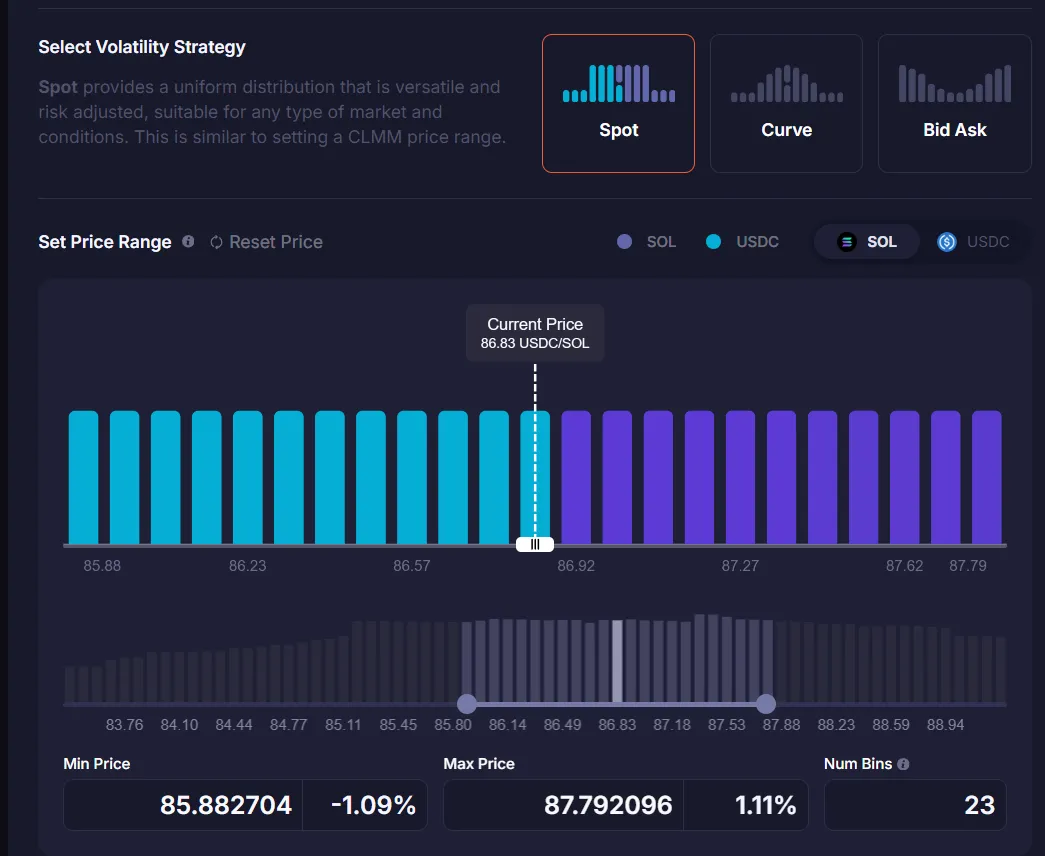Viewport: 1045px width, 856px height.
Task: Edit the Max Price value field
Action: point(563,805)
